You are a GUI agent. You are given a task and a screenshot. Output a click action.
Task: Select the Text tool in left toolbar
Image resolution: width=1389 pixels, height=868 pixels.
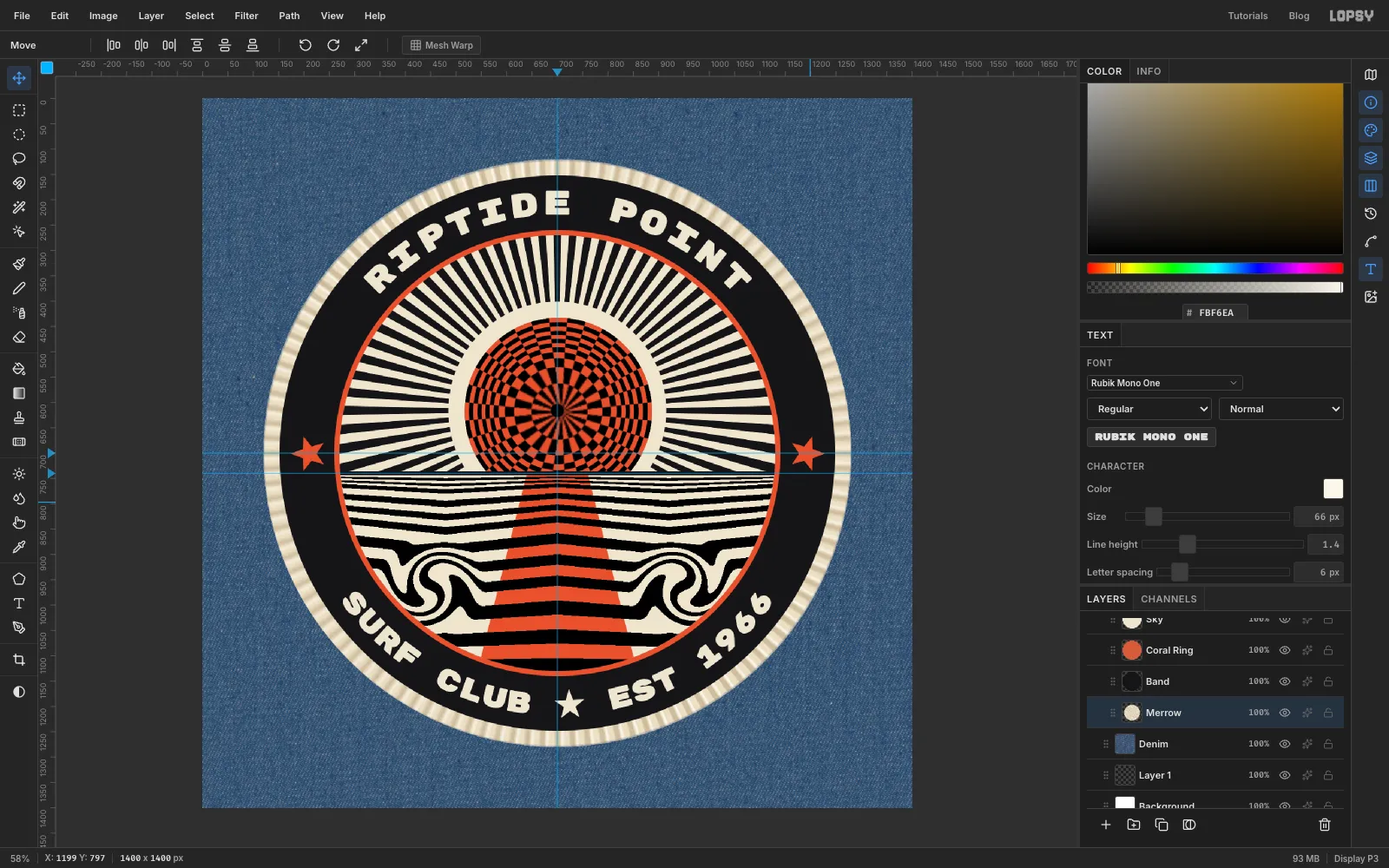click(x=19, y=603)
